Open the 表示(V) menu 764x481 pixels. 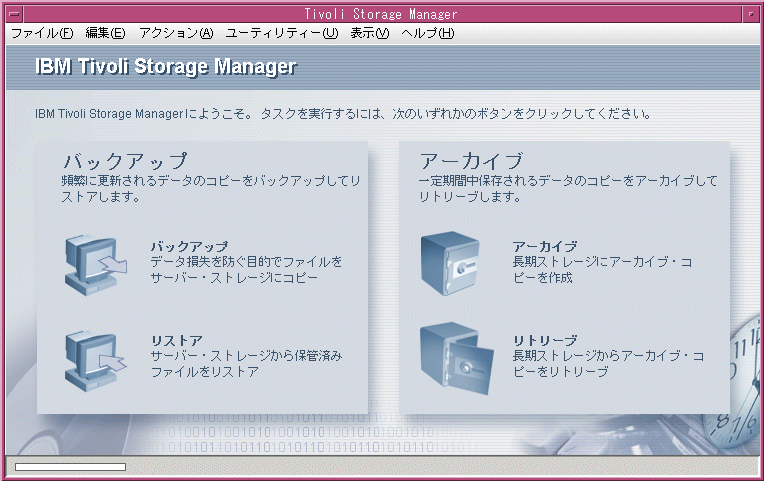[369, 33]
